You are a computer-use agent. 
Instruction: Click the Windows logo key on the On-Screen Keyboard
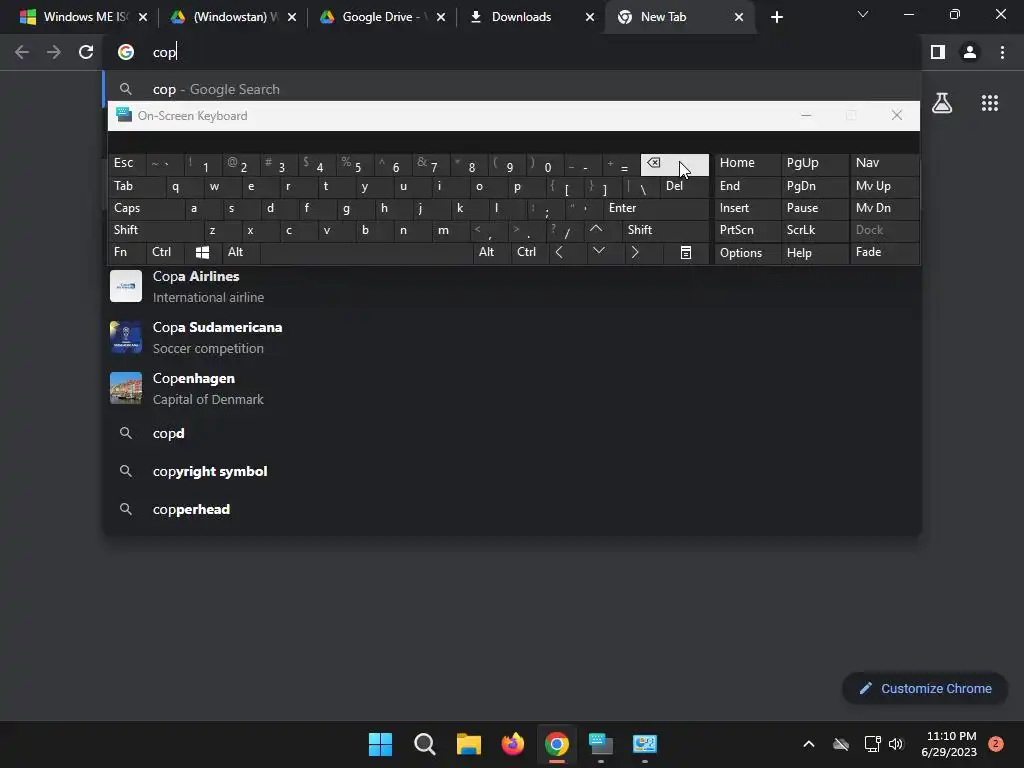202,253
